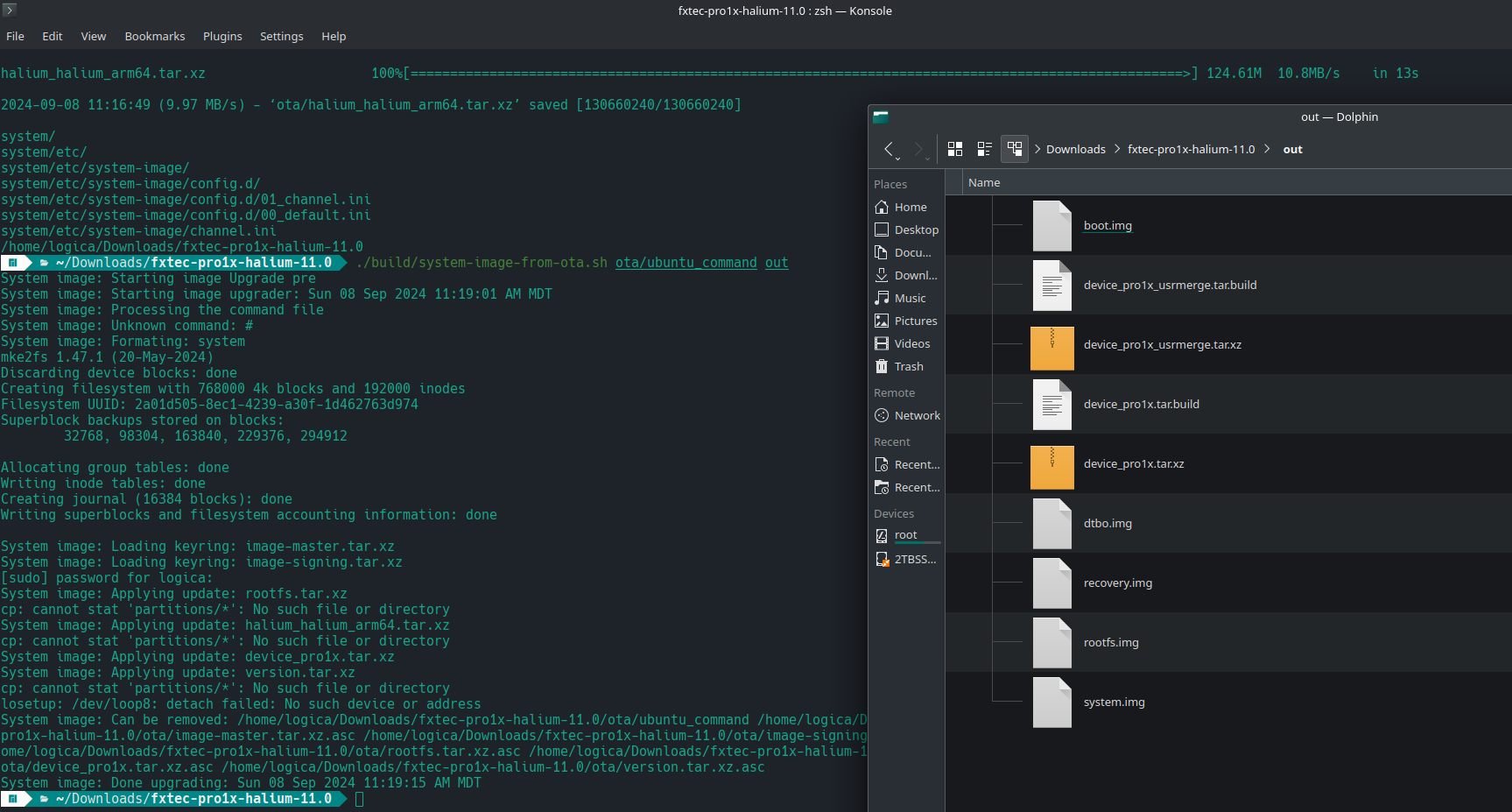1512x812 pixels.
Task: Select Details view mode in Dolphin
Action: tap(1015, 149)
